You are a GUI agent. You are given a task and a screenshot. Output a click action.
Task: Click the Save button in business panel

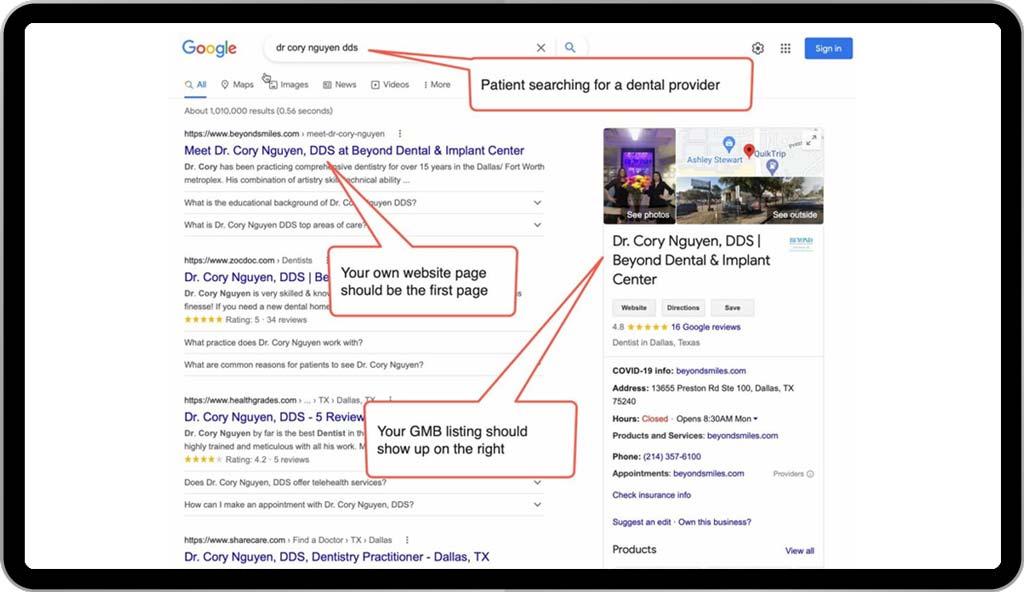[x=732, y=308]
